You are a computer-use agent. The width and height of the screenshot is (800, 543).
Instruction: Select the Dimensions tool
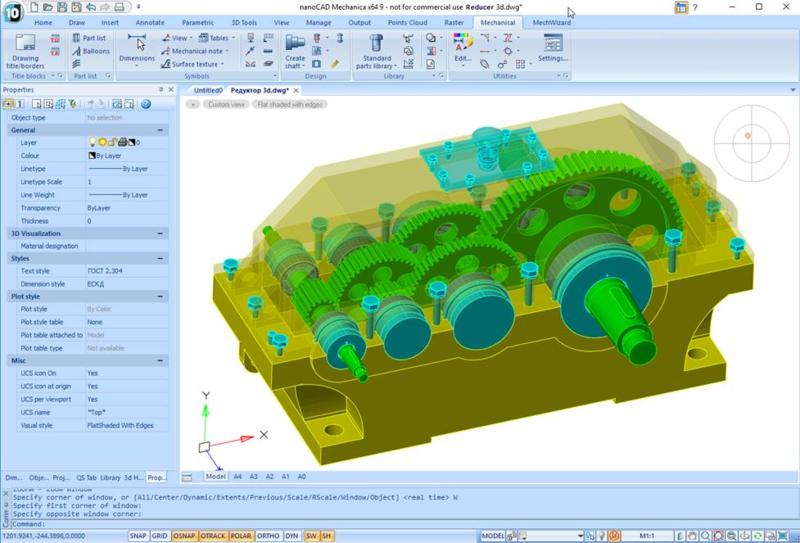point(137,44)
